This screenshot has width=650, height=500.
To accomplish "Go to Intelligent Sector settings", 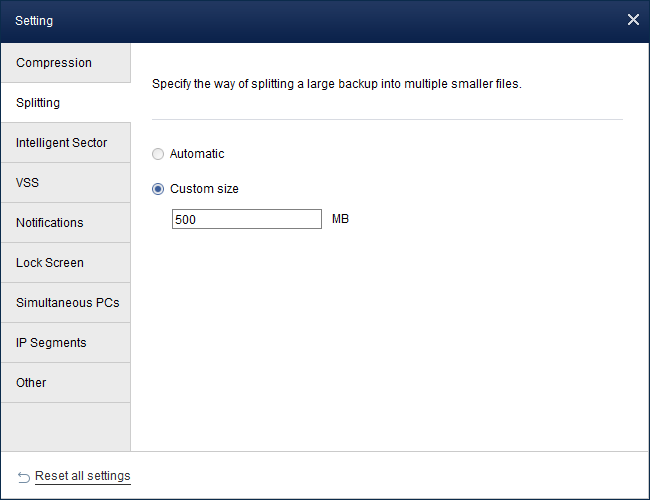I will (x=65, y=143).
